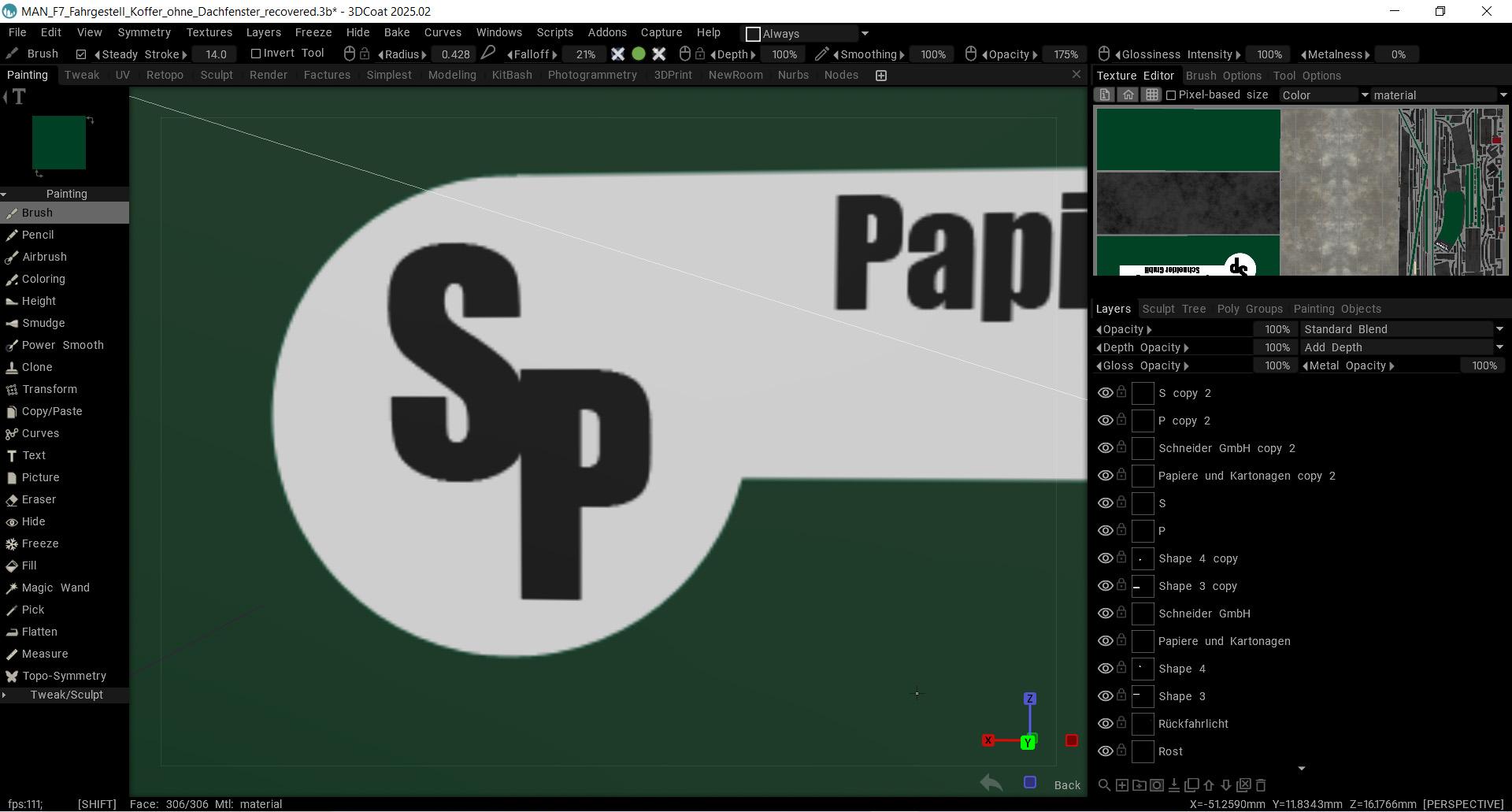Toggle the grid icon in Texture Editor
1512x812 pixels.
click(x=1151, y=95)
